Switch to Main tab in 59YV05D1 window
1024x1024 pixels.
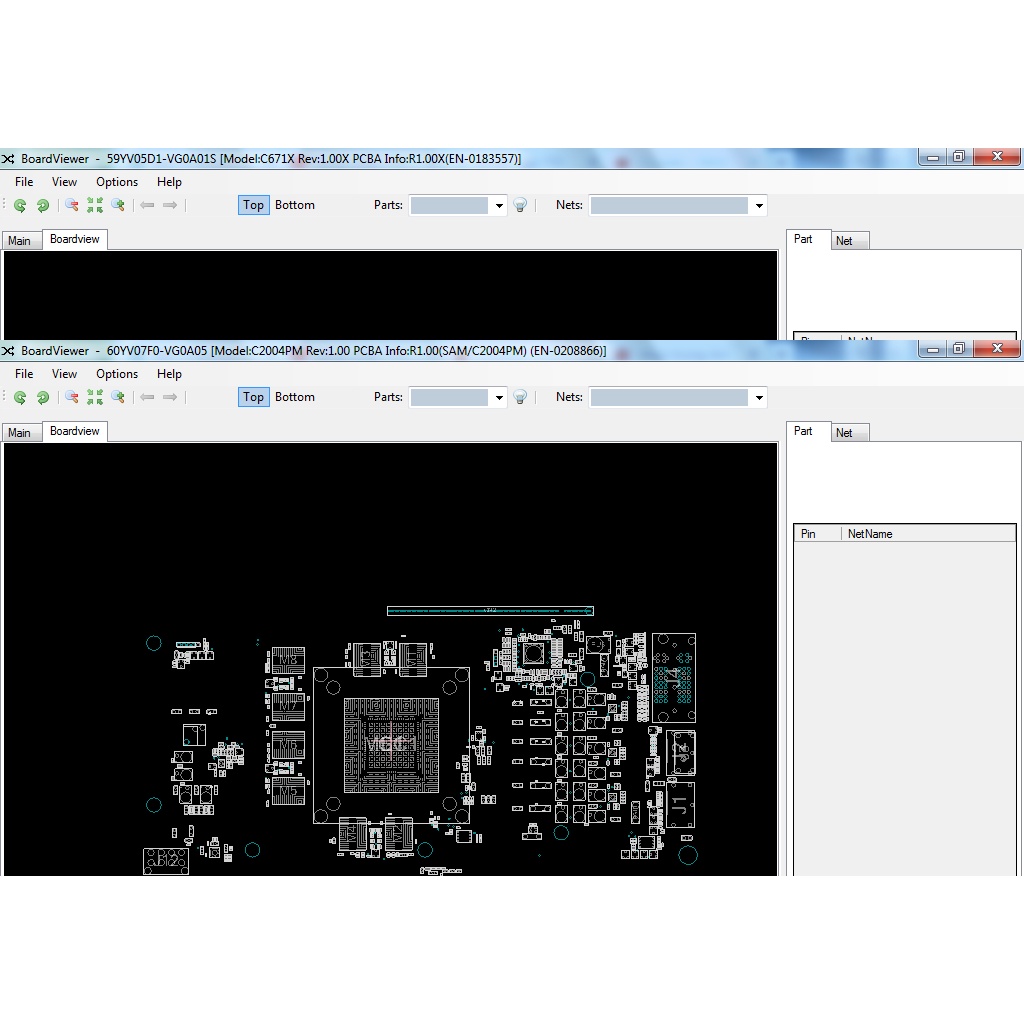point(20,241)
